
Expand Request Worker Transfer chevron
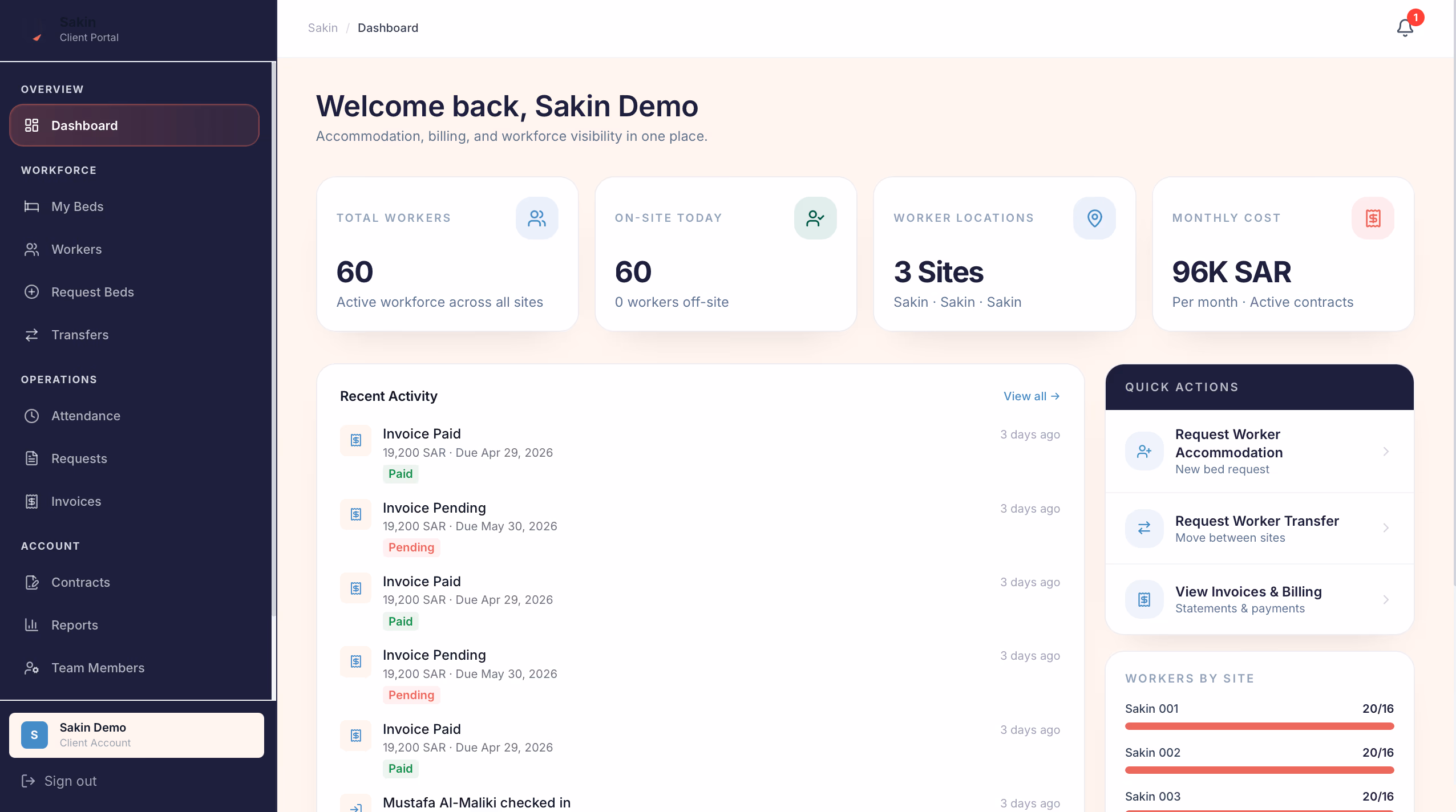coord(1386,528)
